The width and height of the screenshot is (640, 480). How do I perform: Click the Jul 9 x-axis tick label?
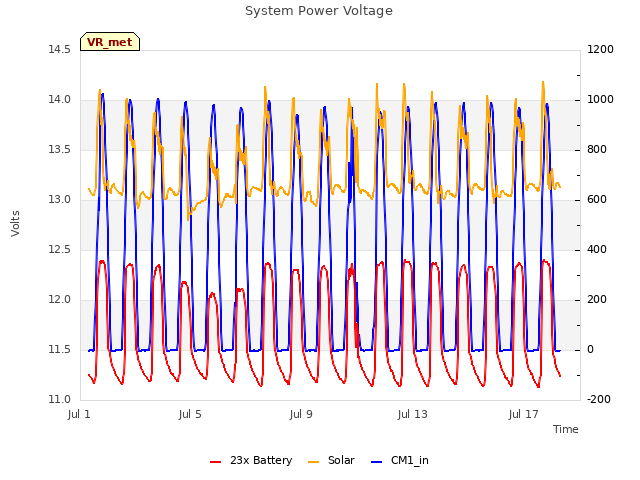tap(301, 414)
